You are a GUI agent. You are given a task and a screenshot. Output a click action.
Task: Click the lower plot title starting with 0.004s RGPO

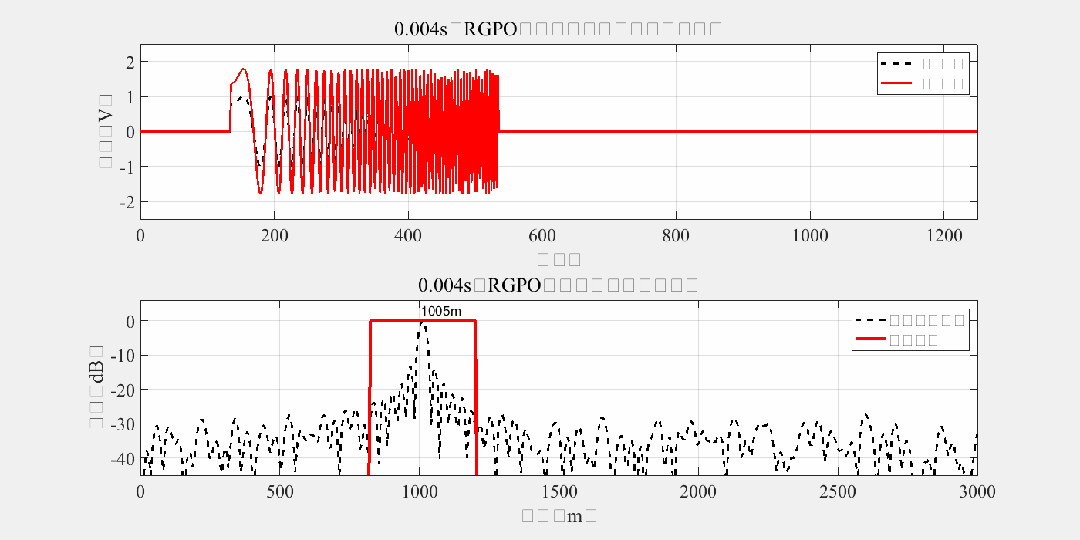tap(559, 285)
